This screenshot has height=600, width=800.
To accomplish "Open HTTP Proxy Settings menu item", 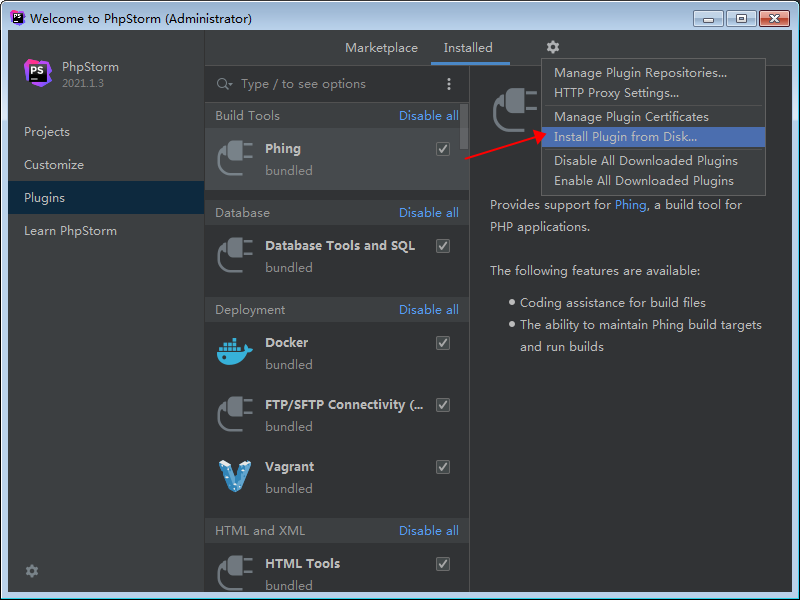I will [x=653, y=93].
